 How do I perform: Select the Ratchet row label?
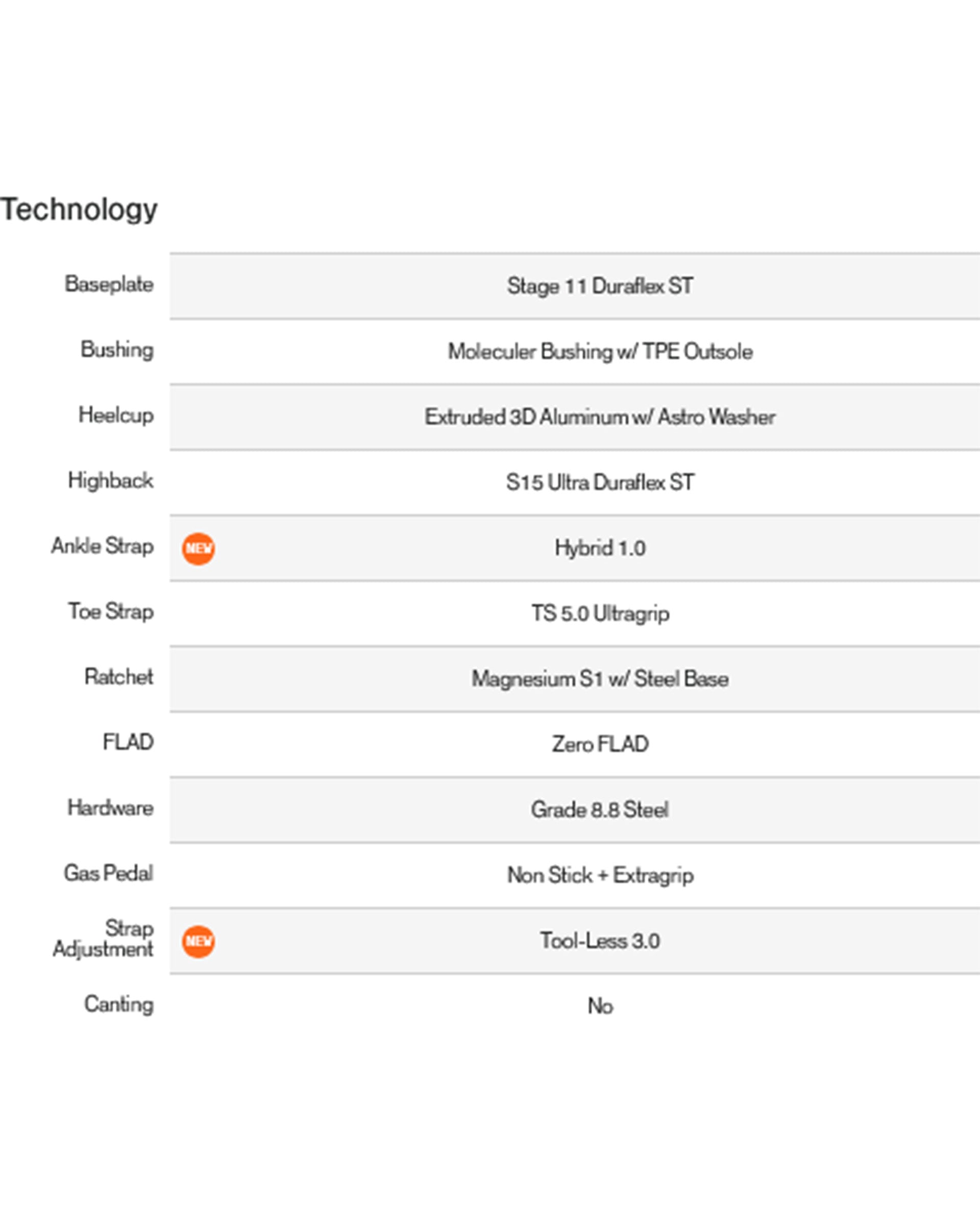[119, 677]
